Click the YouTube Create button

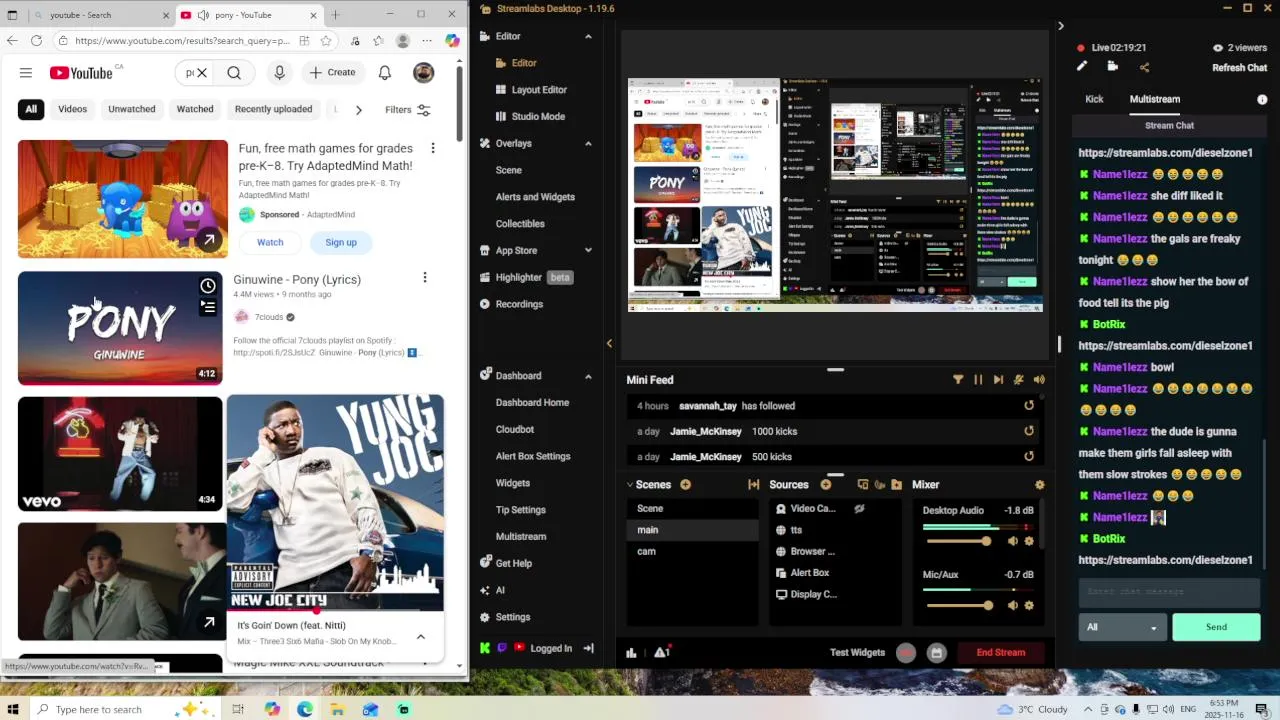pos(332,73)
